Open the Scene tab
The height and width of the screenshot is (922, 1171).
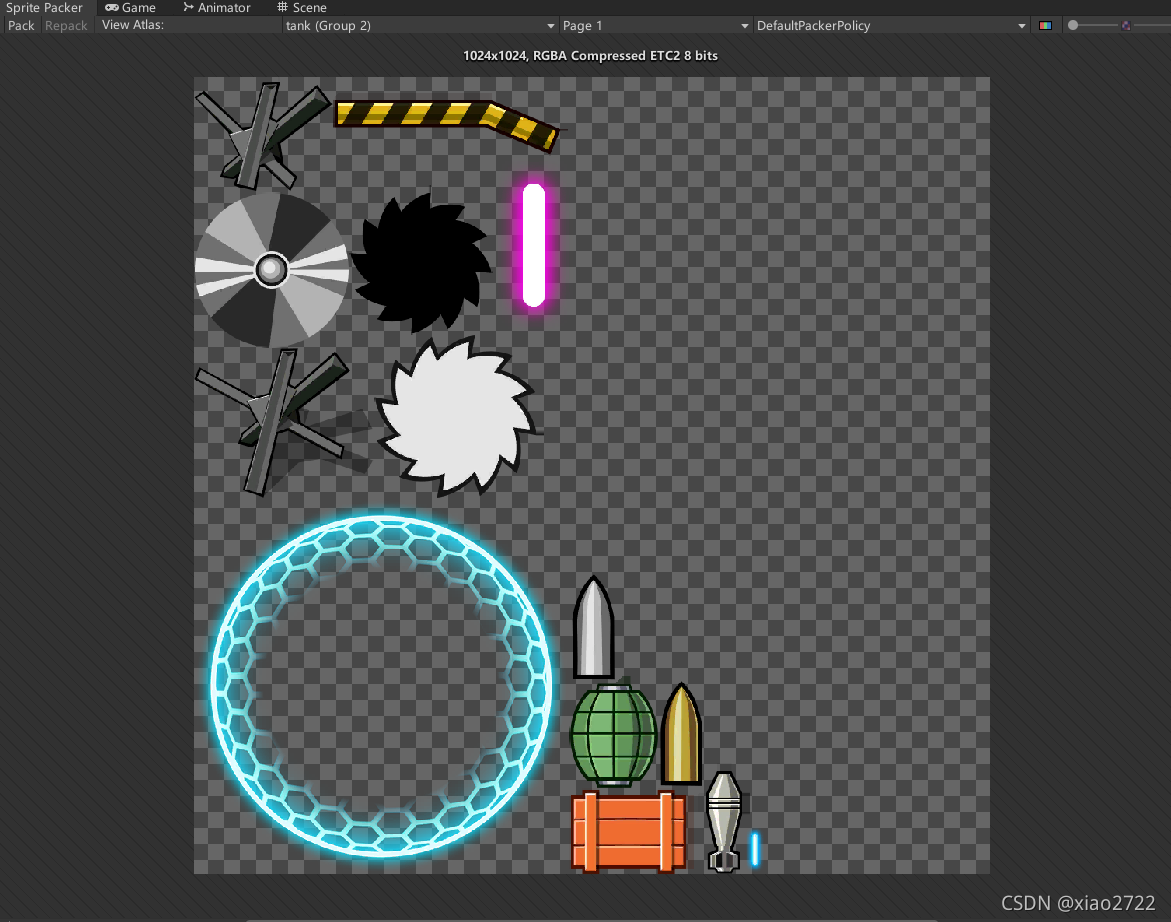pos(302,7)
